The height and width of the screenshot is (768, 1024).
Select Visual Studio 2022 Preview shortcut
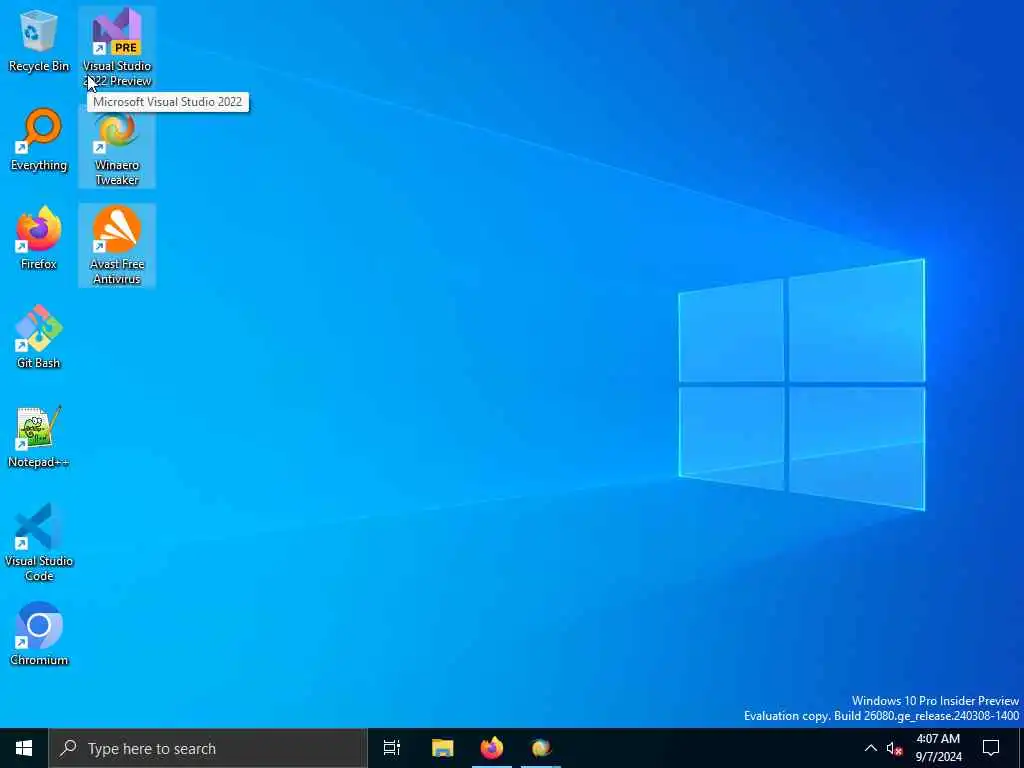tap(117, 47)
